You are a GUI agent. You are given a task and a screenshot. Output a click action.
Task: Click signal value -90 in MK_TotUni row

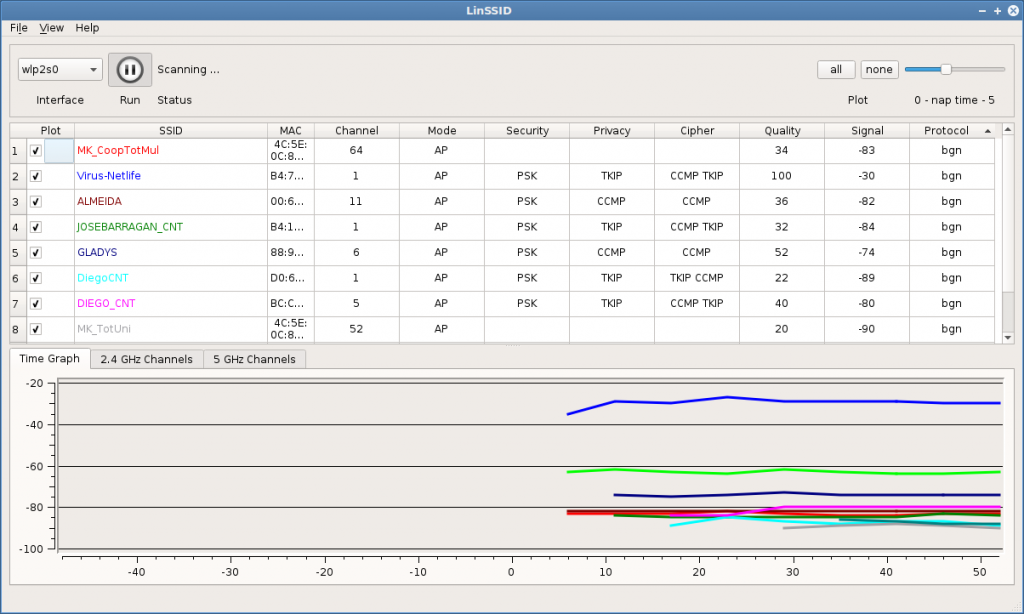click(867, 329)
